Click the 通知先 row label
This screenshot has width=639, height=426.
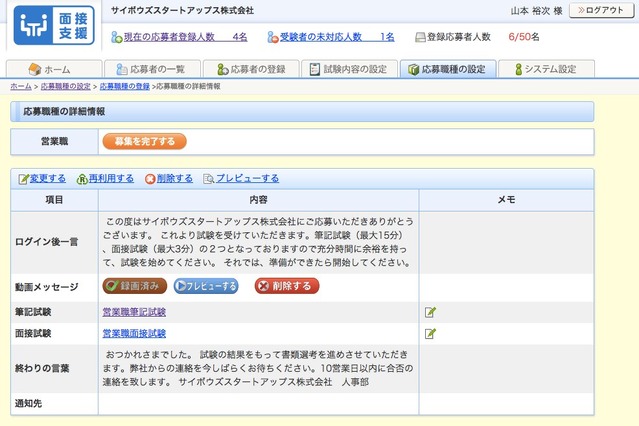pos(29,403)
